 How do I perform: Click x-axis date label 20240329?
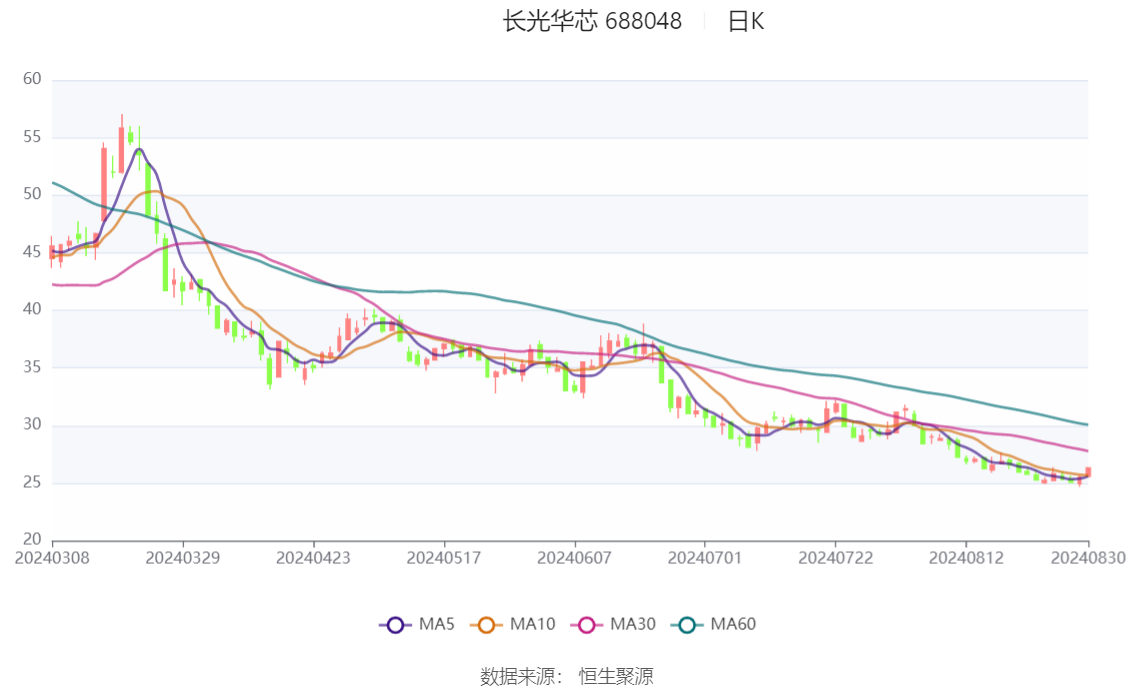pyautogui.click(x=183, y=558)
